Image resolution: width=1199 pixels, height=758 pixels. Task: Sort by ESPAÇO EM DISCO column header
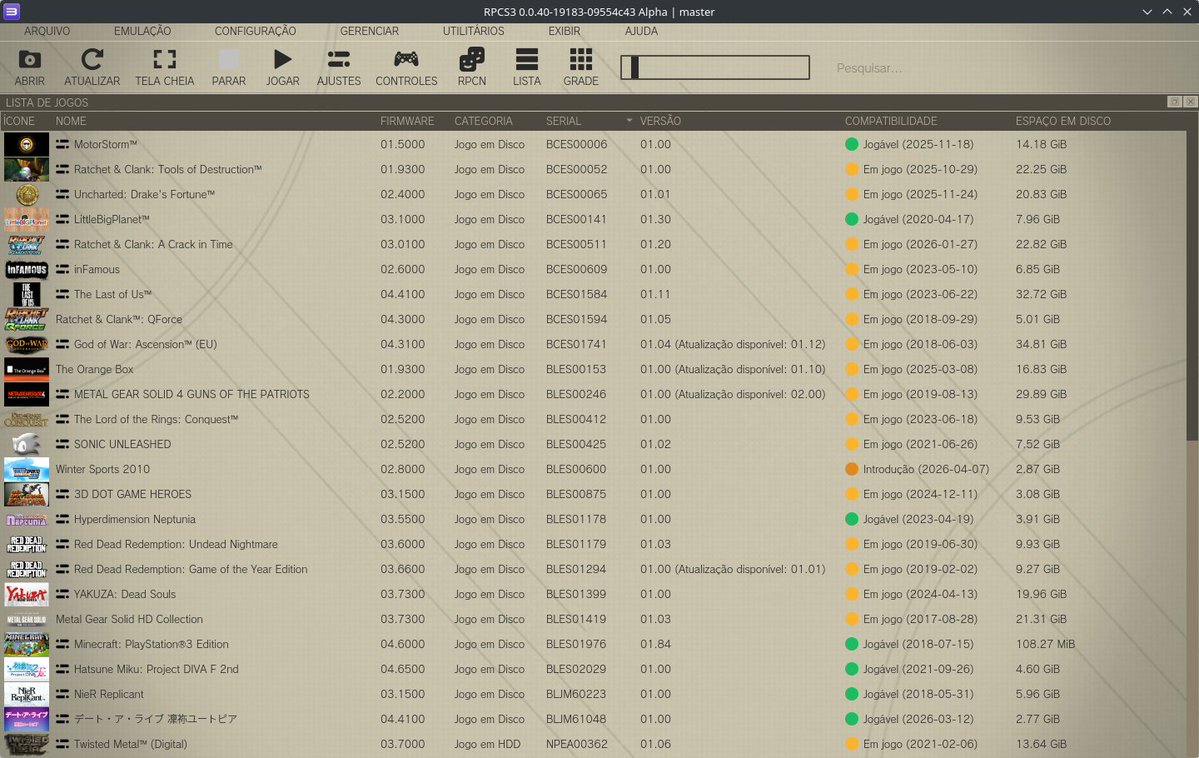tap(1063, 121)
